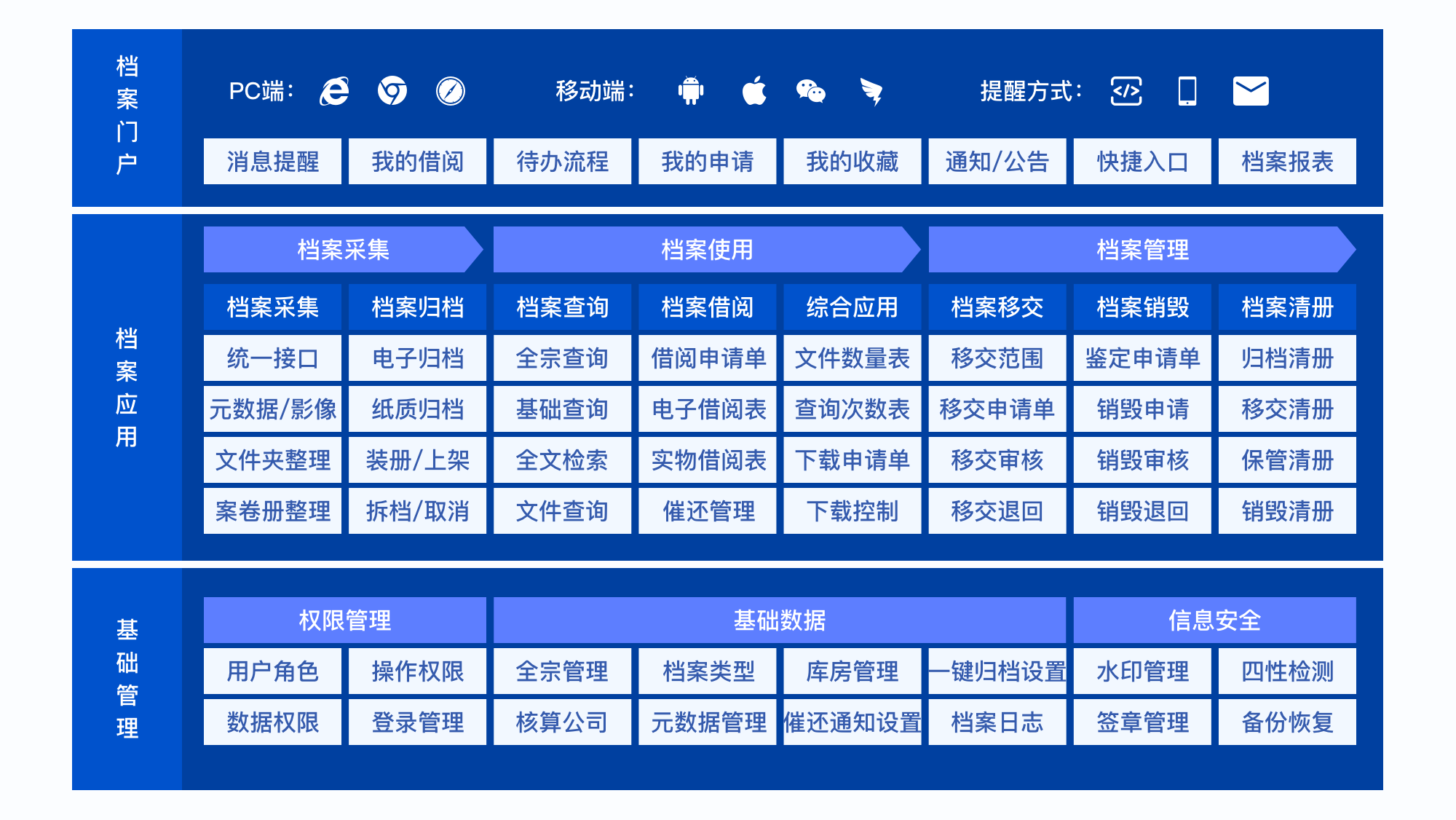
Task: Click the 纸质归档 cell
Action: pos(417,409)
